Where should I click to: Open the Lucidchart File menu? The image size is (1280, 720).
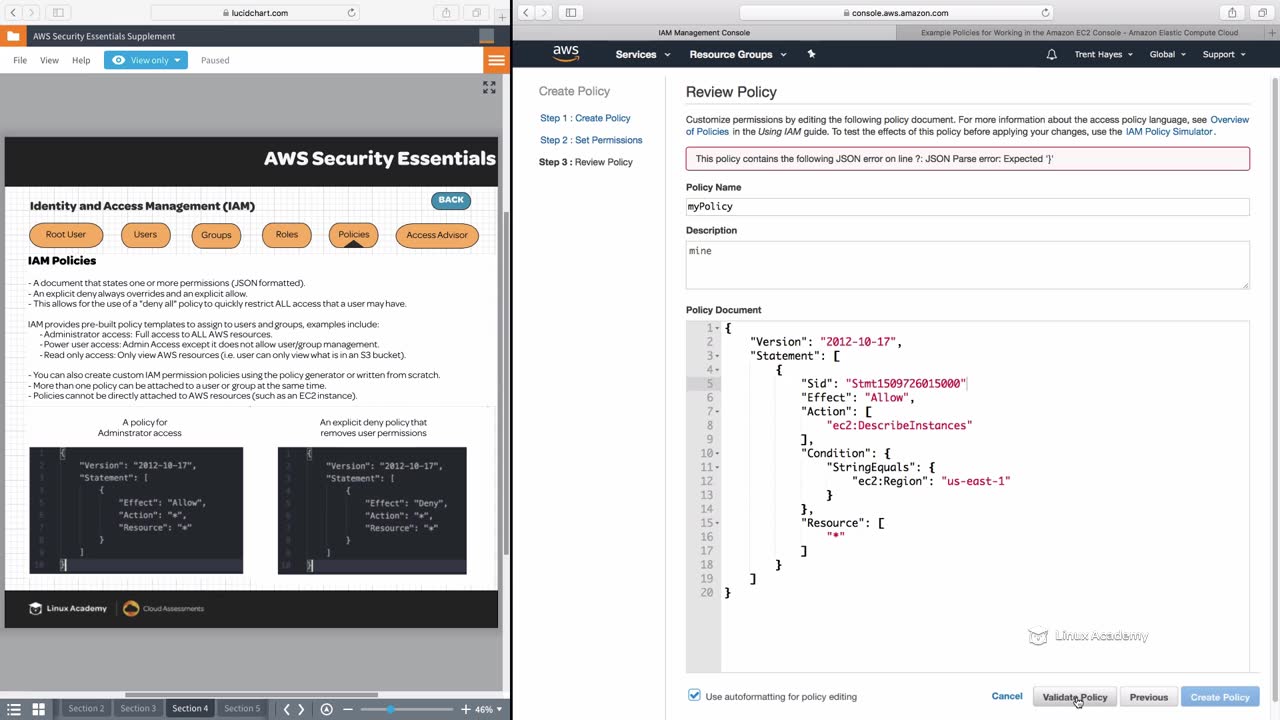click(x=20, y=60)
